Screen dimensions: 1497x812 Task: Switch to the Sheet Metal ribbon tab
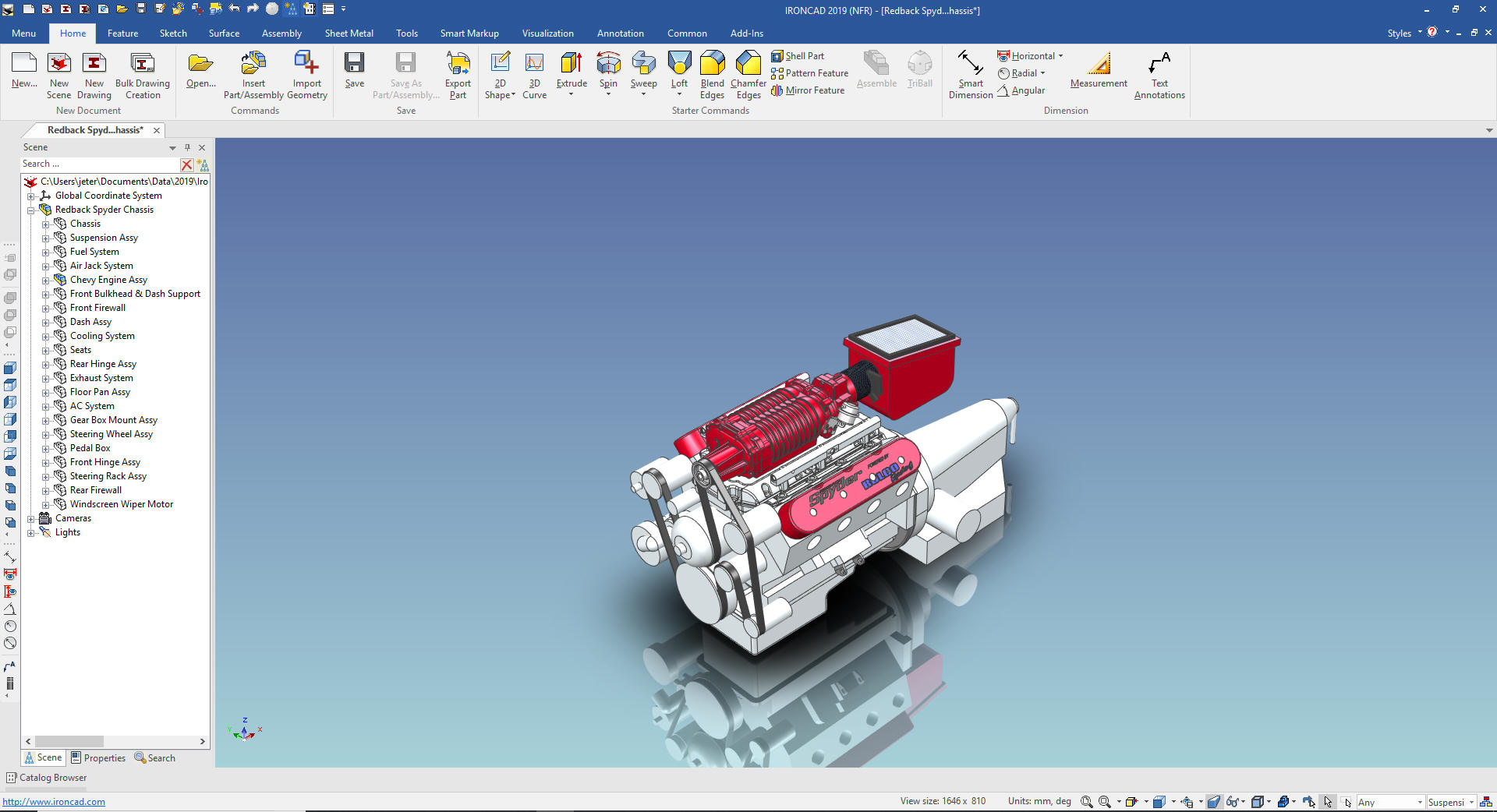(349, 34)
